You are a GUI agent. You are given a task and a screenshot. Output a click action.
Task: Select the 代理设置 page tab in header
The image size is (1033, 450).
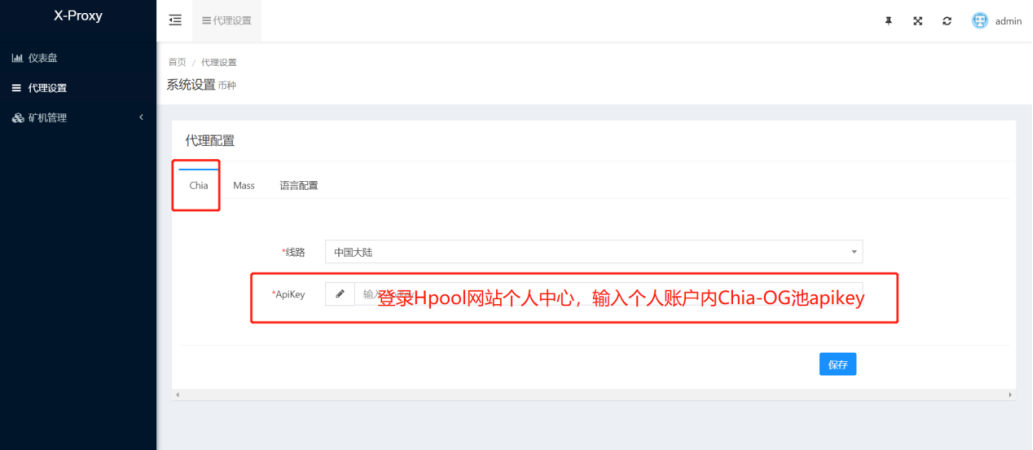point(226,20)
